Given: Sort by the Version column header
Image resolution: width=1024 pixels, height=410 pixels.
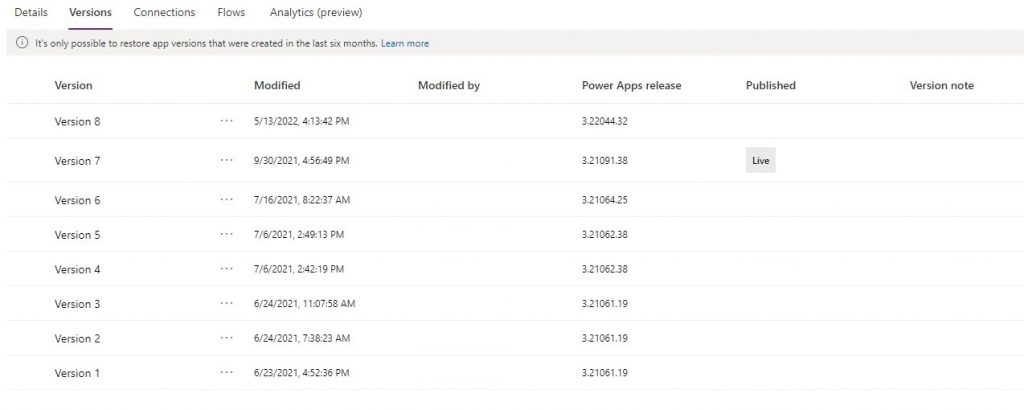Looking at the screenshot, I should point(73,86).
